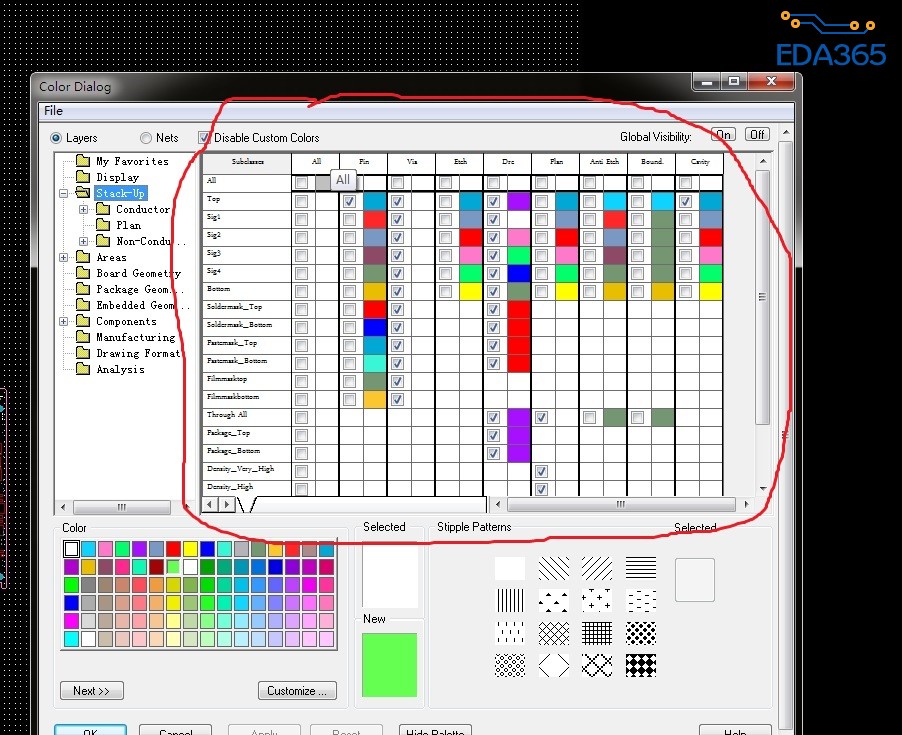Turn Global Visibility Off
Viewport: 902px width, 735px height.
tap(757, 135)
